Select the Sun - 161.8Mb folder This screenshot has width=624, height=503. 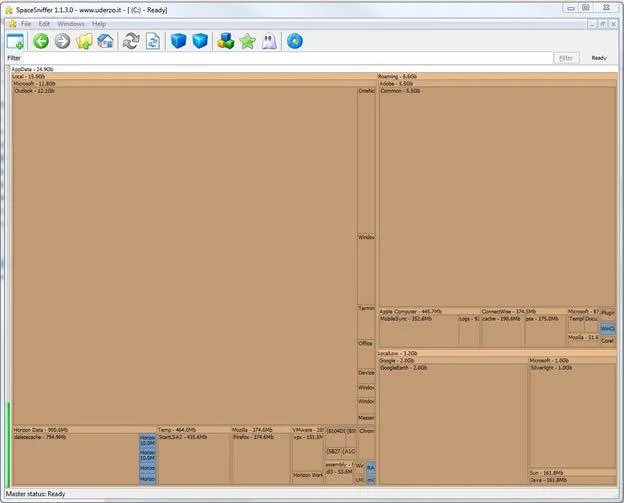[x=572, y=473]
